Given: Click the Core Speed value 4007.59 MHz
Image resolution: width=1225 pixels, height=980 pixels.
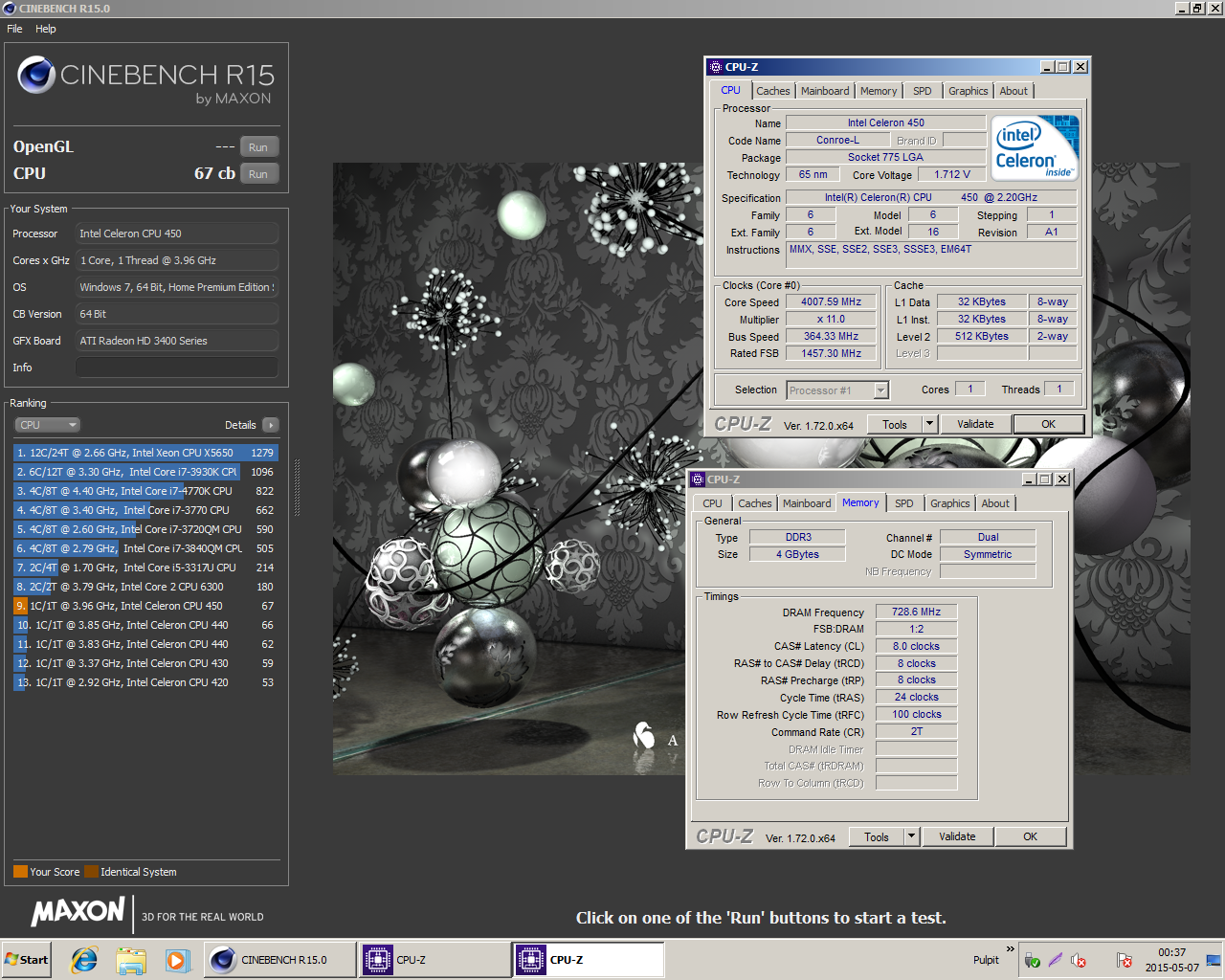Looking at the screenshot, I should (831, 301).
